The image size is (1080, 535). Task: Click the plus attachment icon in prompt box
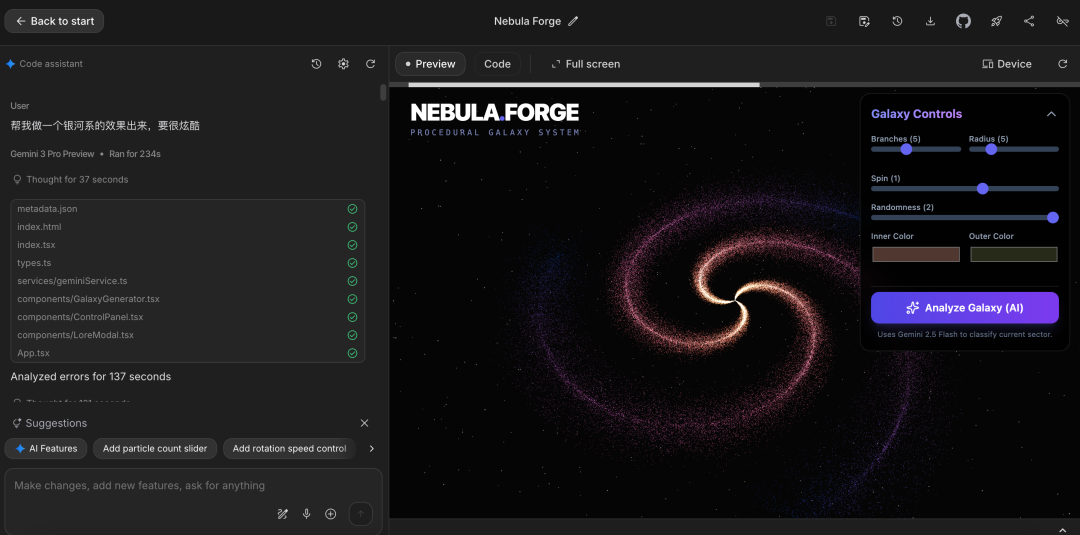click(331, 514)
